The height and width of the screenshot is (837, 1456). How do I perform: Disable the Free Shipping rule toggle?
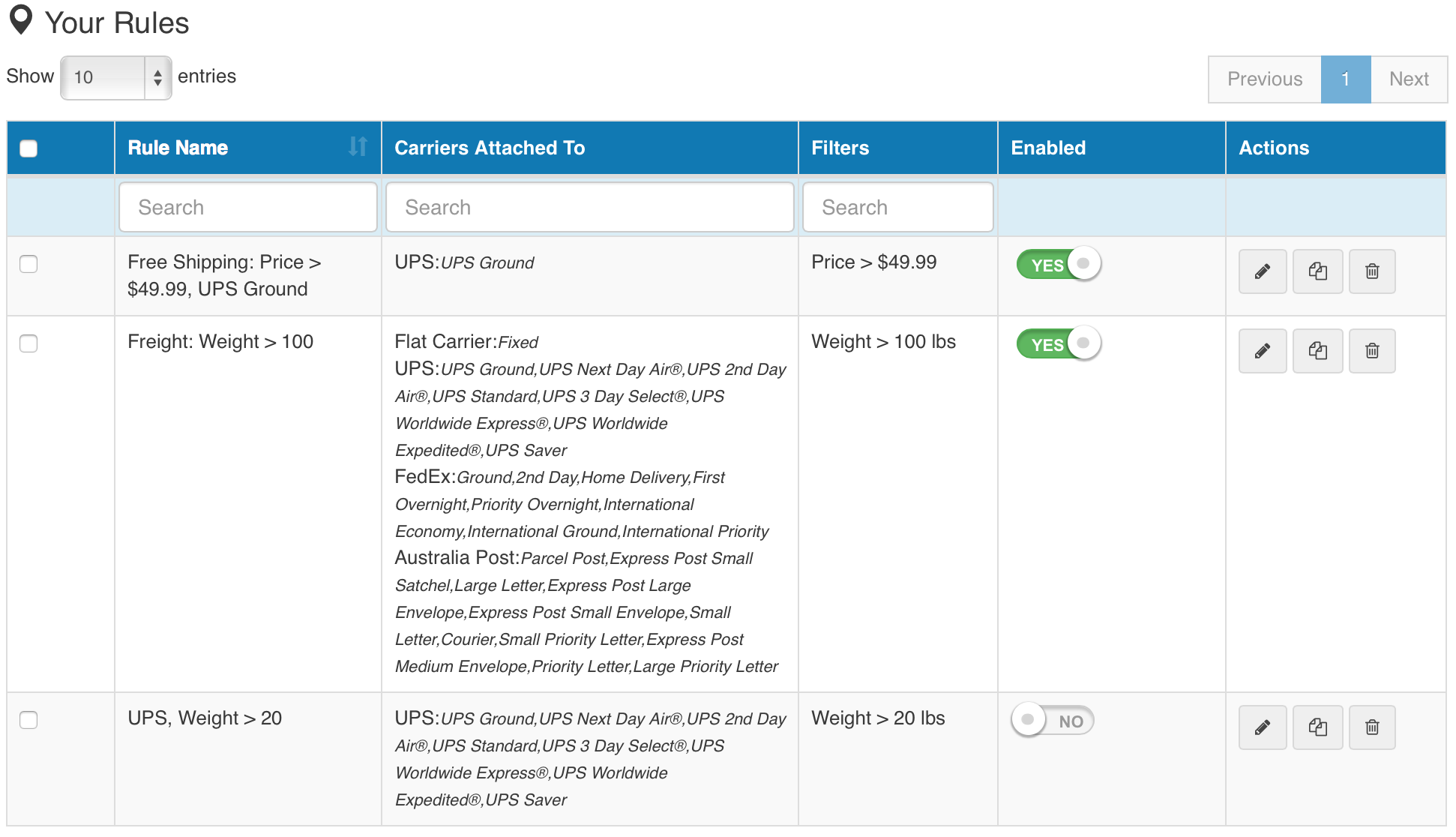pos(1058,264)
